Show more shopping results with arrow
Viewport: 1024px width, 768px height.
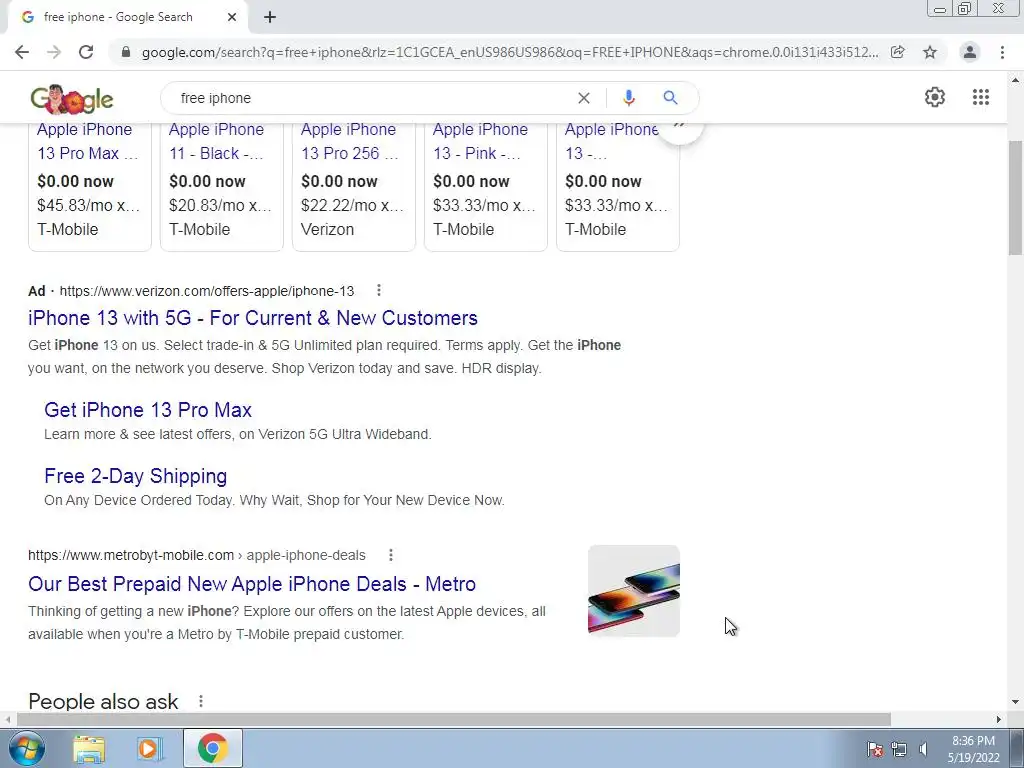[x=679, y=128]
